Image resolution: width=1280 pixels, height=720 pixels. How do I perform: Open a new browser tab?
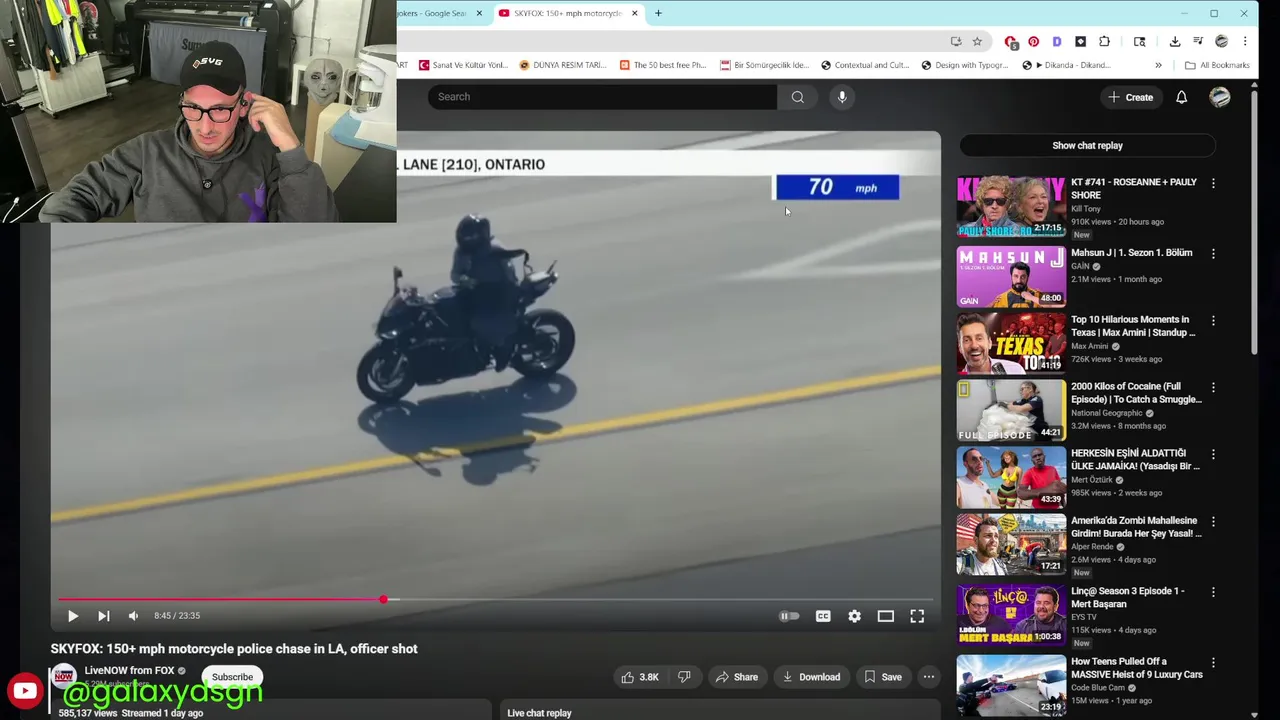tap(658, 13)
